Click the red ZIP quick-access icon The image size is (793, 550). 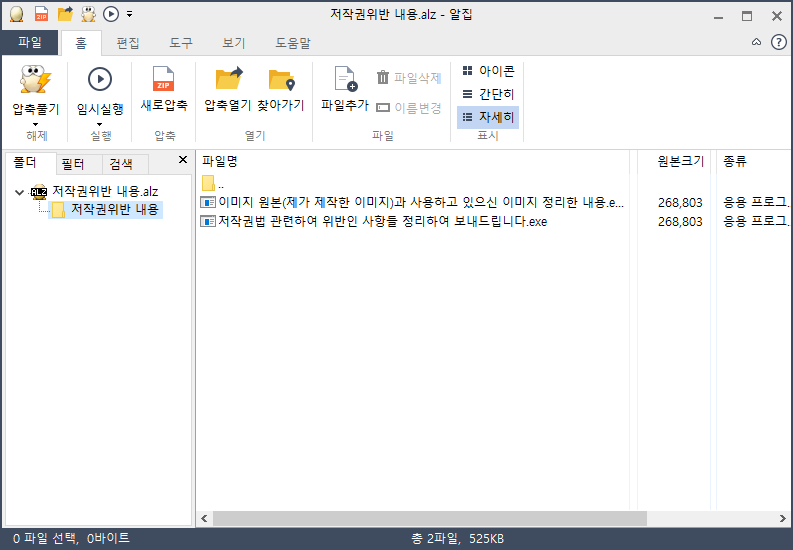(x=41, y=14)
